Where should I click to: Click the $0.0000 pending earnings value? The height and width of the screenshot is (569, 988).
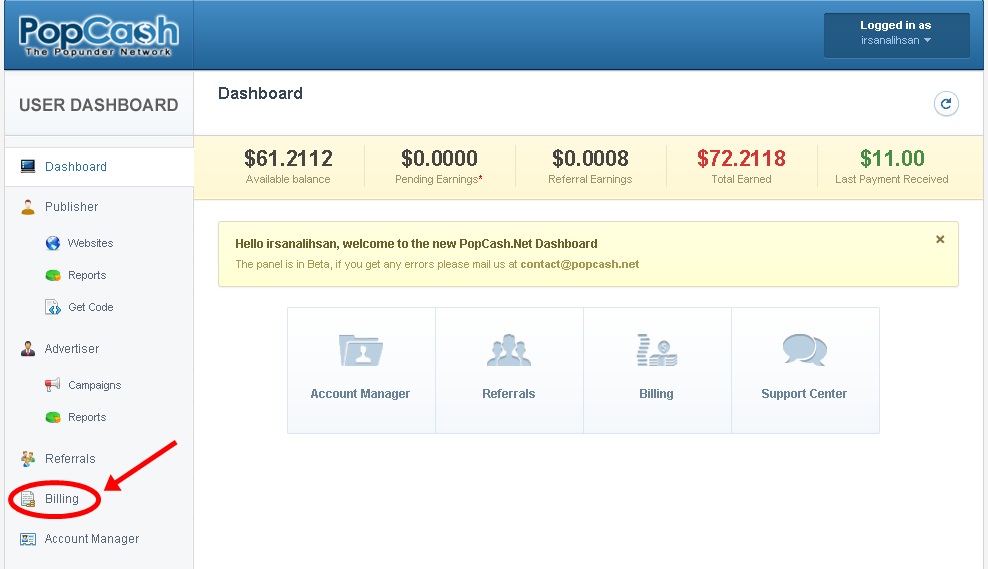(439, 158)
